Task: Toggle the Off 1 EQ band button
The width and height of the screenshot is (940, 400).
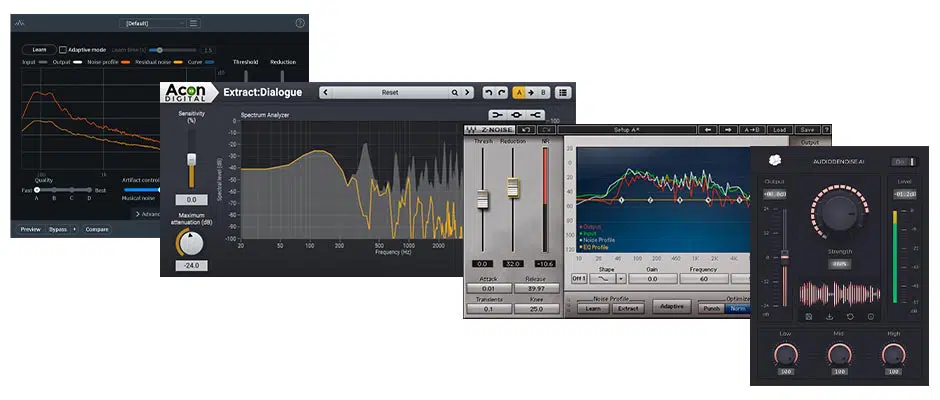Action: 579,279
